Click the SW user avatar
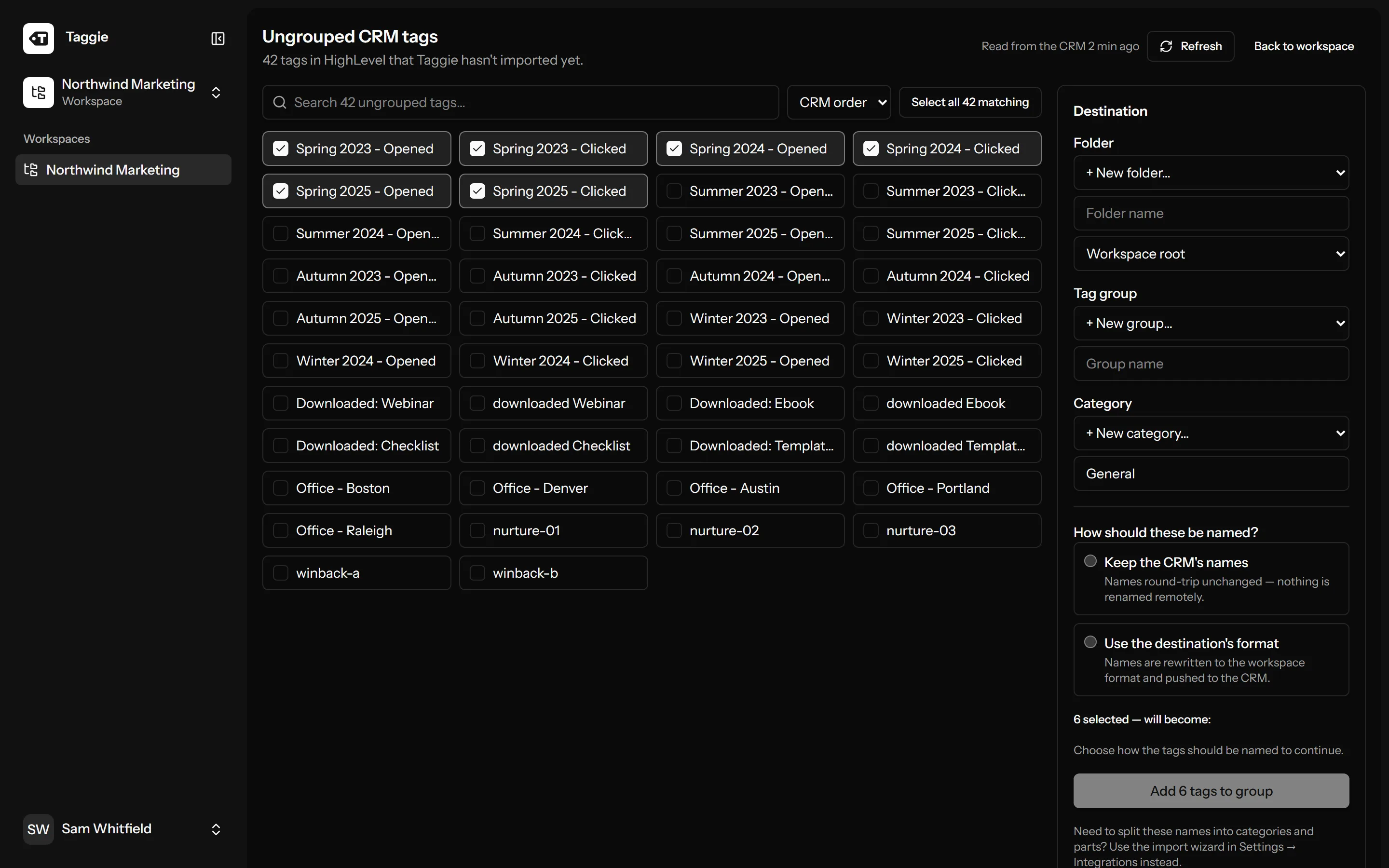 point(39,829)
